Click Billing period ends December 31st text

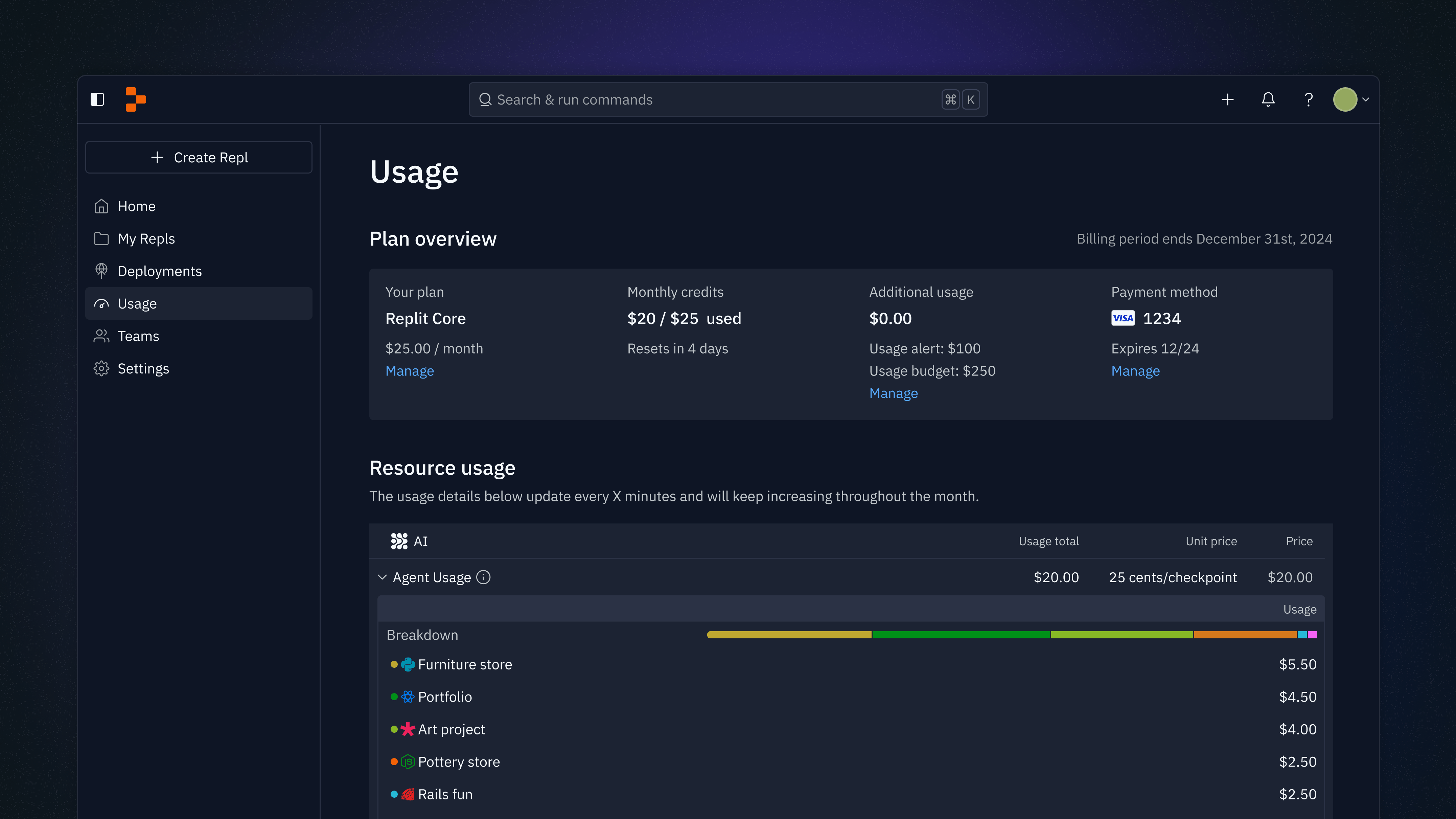click(x=1204, y=238)
